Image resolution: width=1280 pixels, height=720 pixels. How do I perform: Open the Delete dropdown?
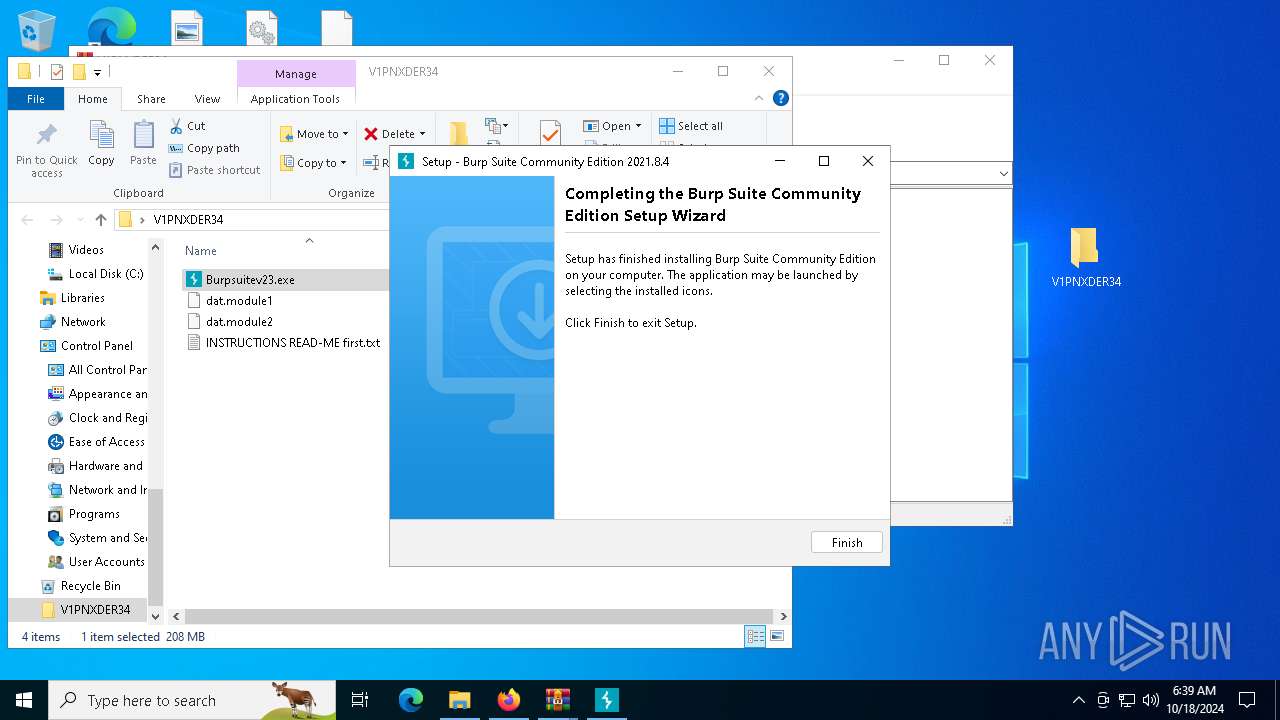[x=394, y=134]
